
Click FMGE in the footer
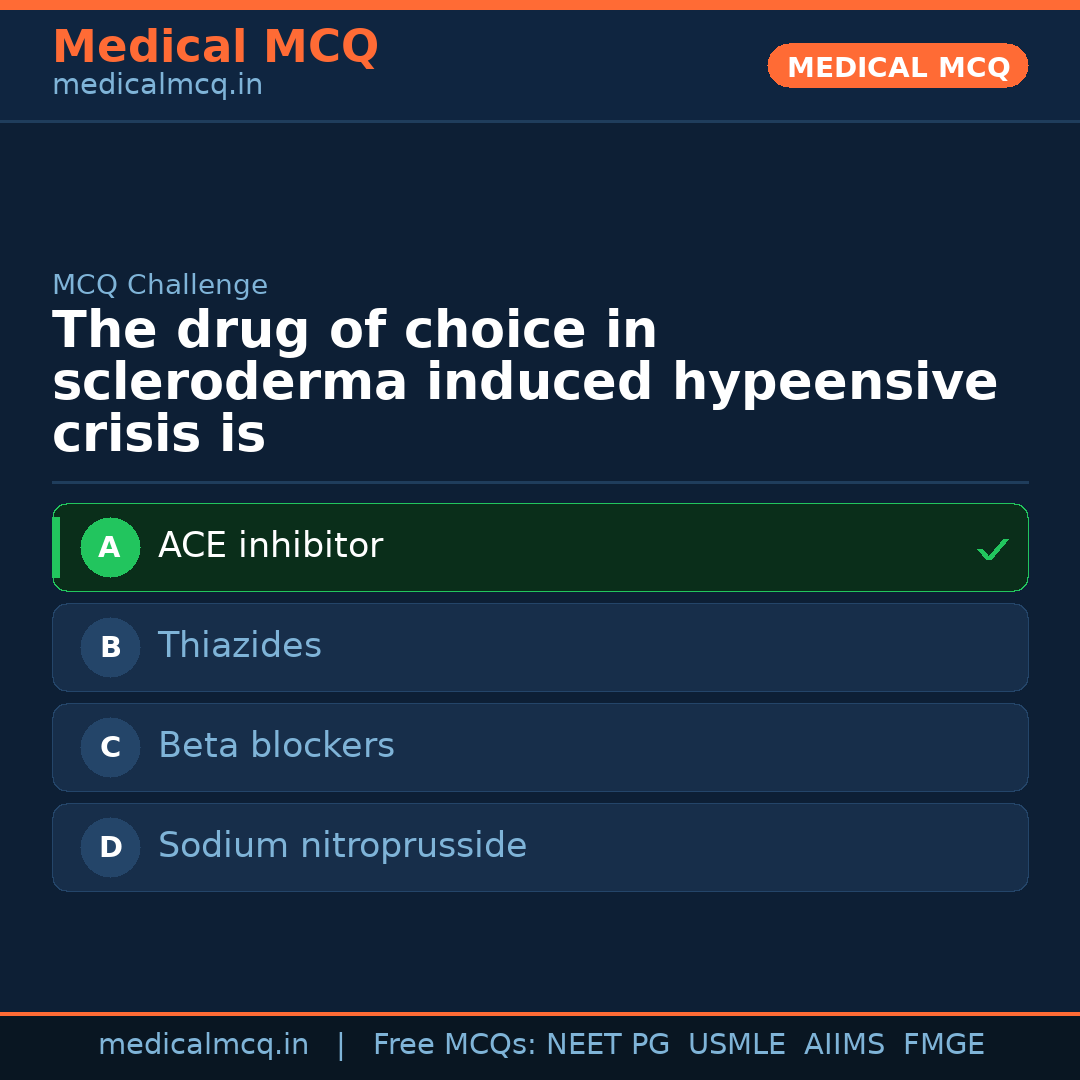(943, 1045)
